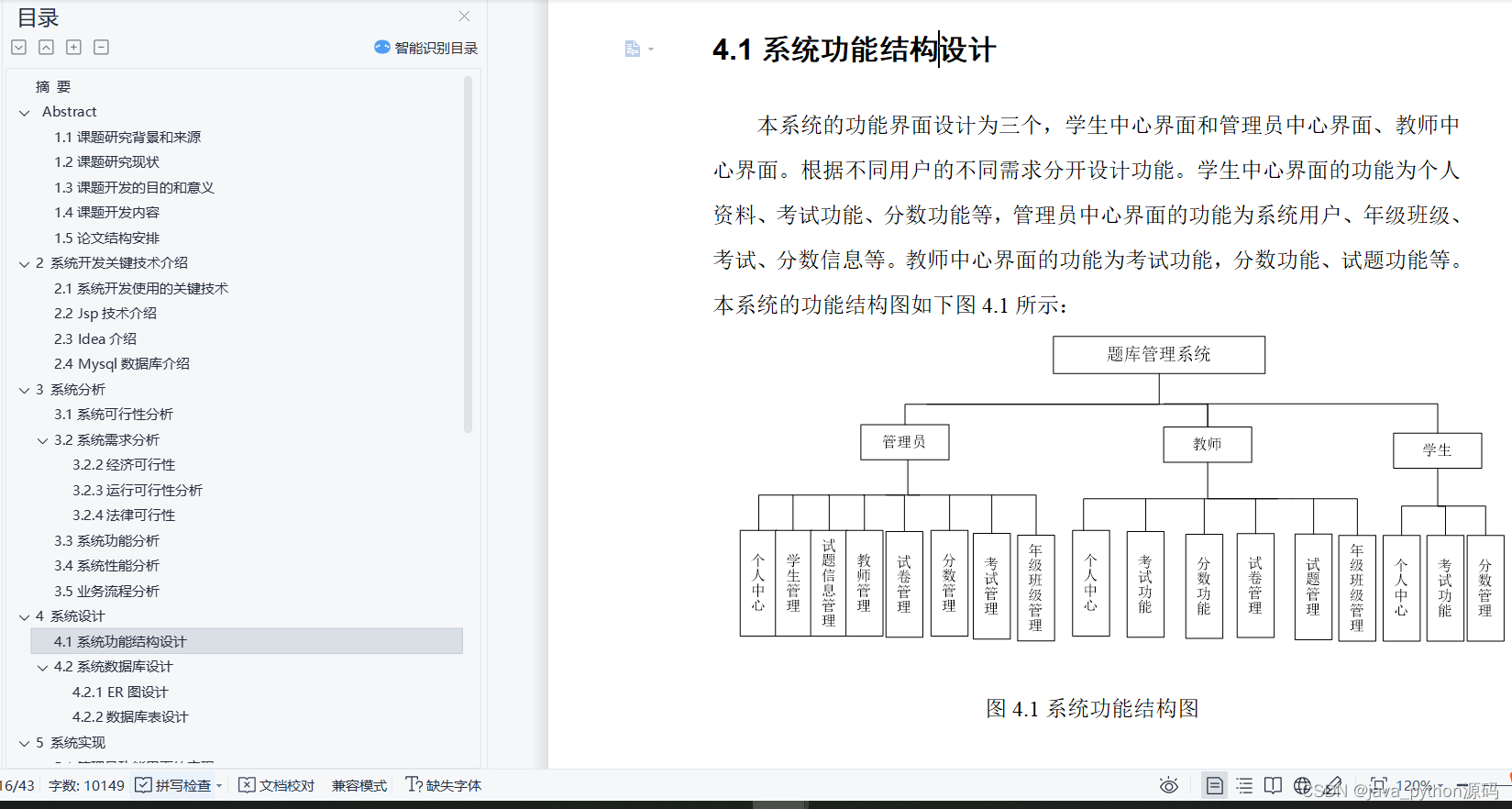Click the expand-down arrow icon under 目录
1512x809 pixels.
click(18, 47)
